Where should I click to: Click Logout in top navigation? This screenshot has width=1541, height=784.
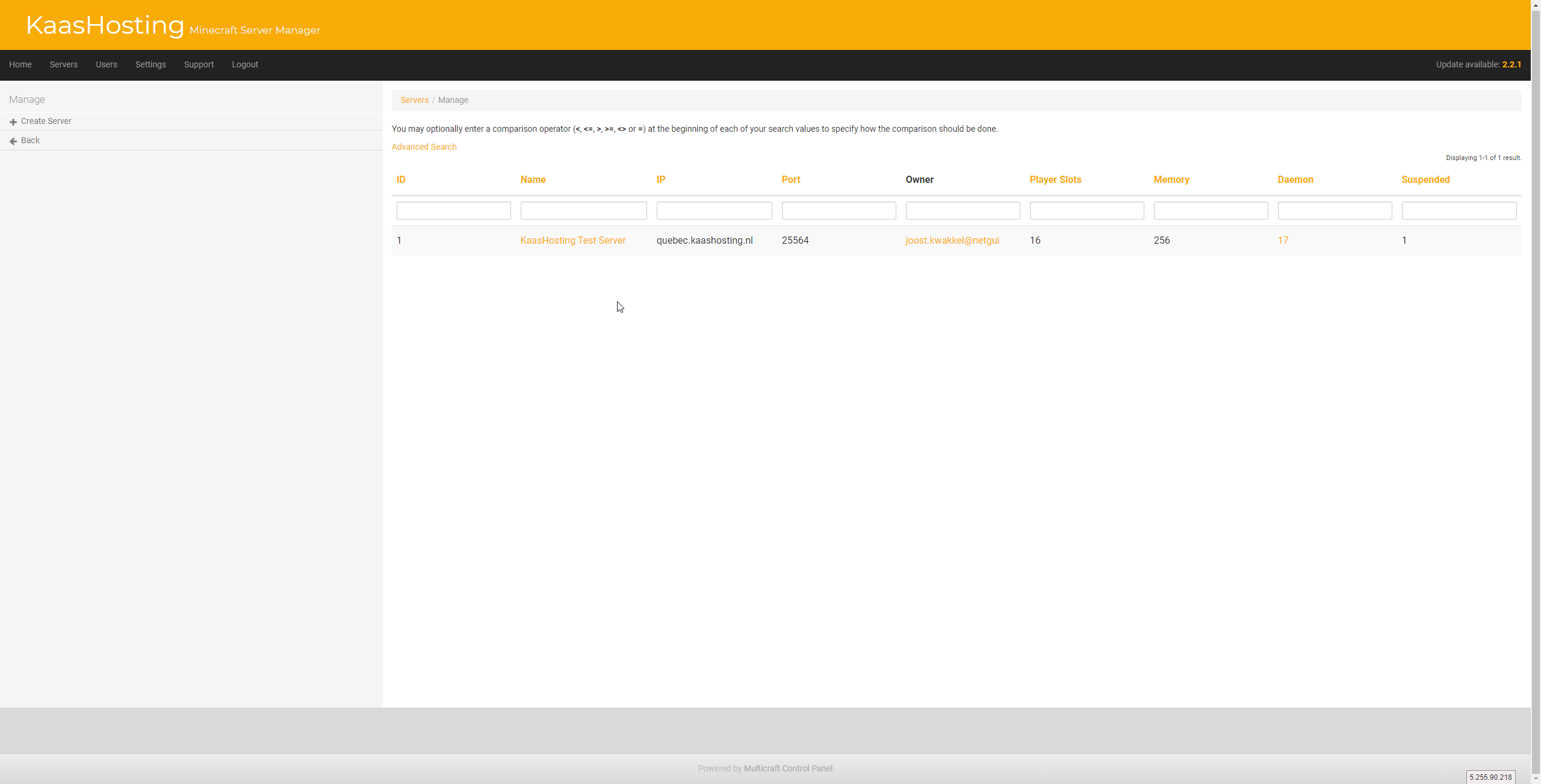pos(245,64)
